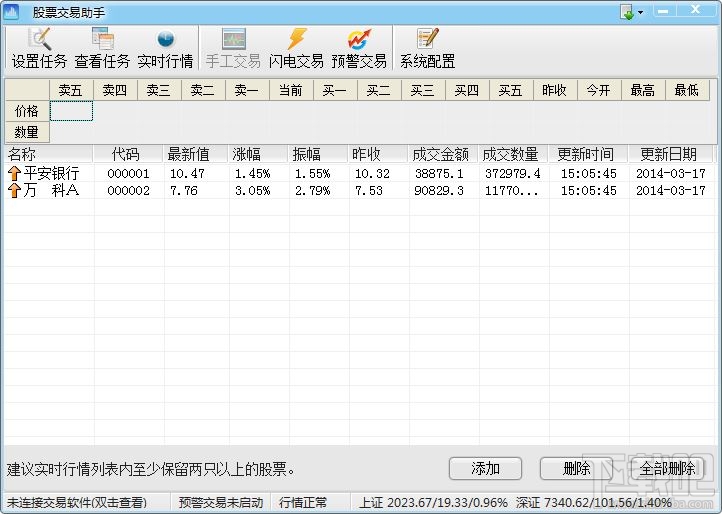
Task: Click turnover amount 90829.3
Action: [439, 191]
